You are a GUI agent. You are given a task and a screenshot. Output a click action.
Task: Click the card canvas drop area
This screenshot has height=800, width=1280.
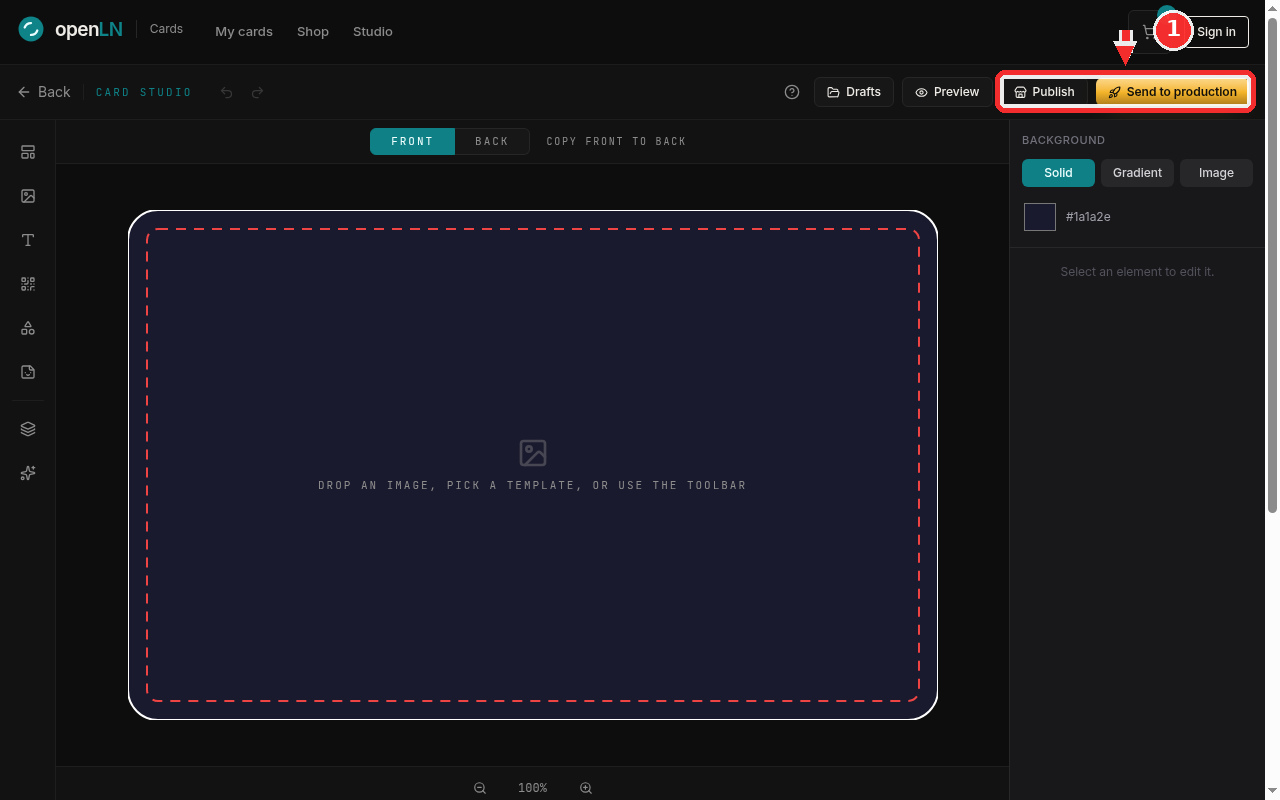(533, 465)
